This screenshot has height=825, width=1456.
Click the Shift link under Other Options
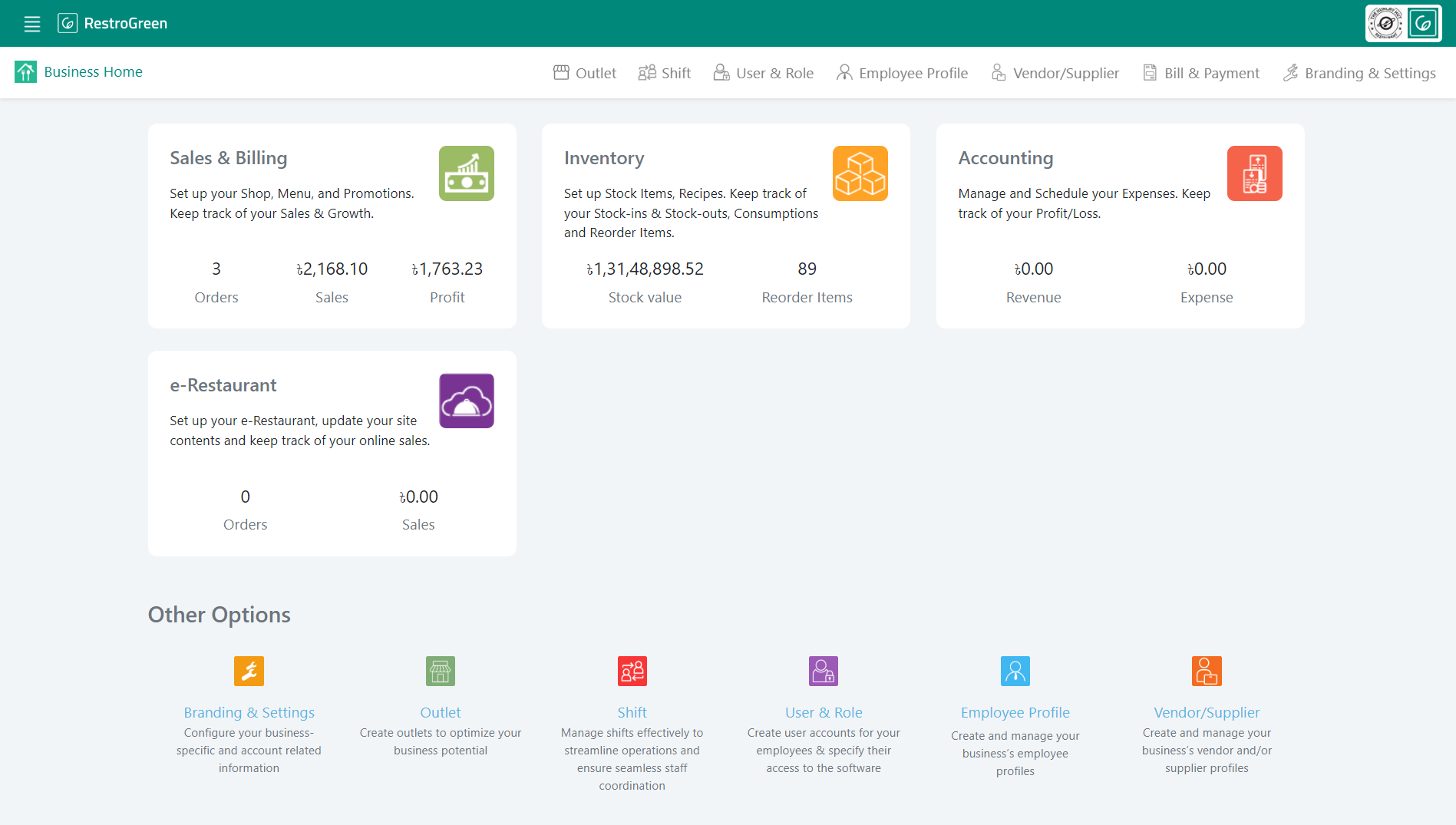click(x=632, y=712)
